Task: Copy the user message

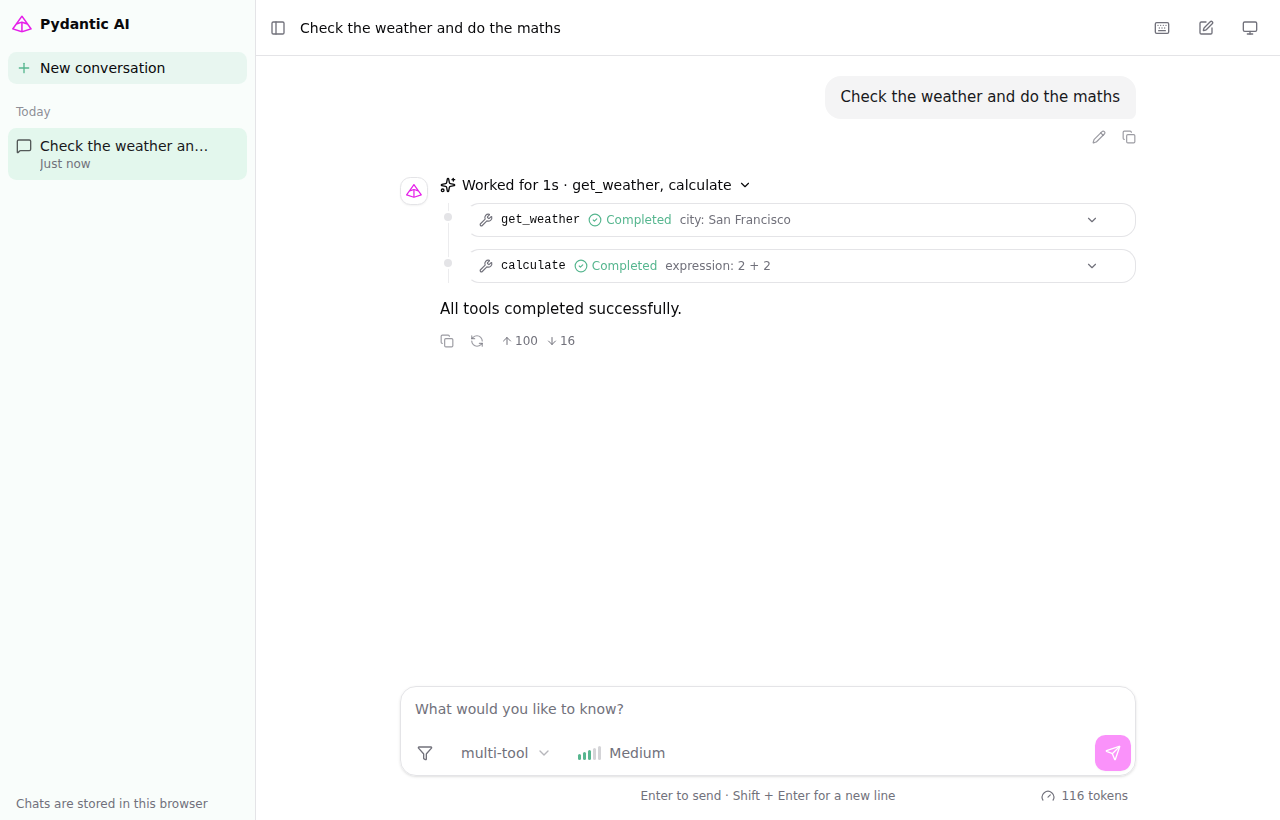Action: pos(1129,137)
